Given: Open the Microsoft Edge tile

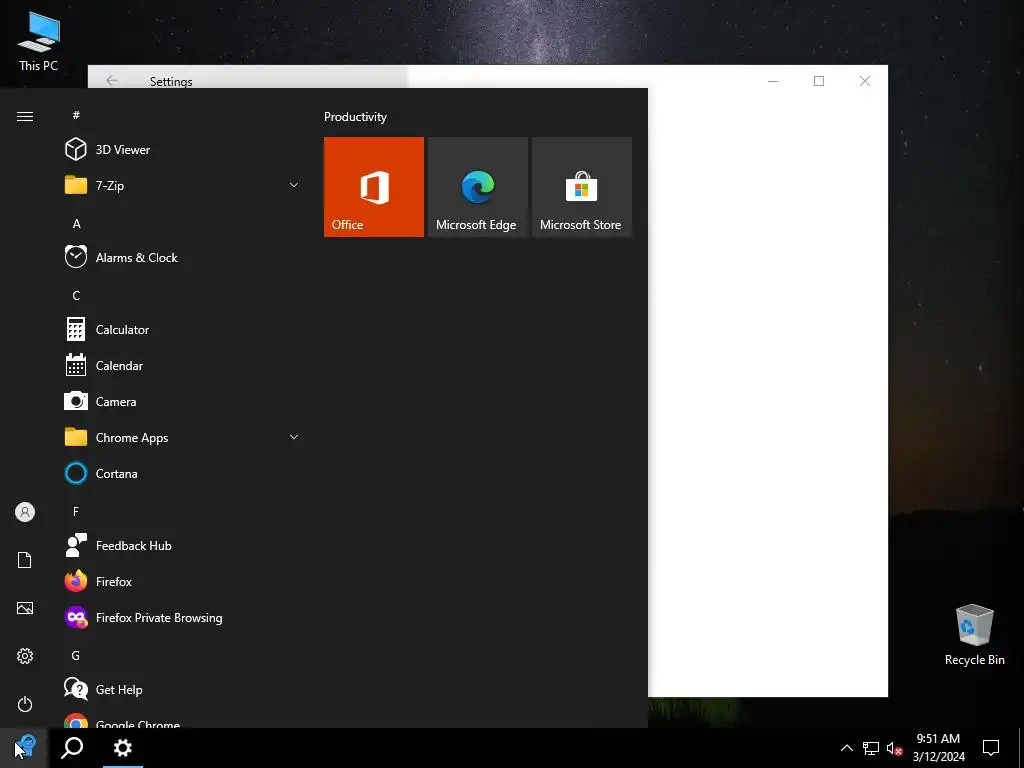Looking at the screenshot, I should [477, 187].
